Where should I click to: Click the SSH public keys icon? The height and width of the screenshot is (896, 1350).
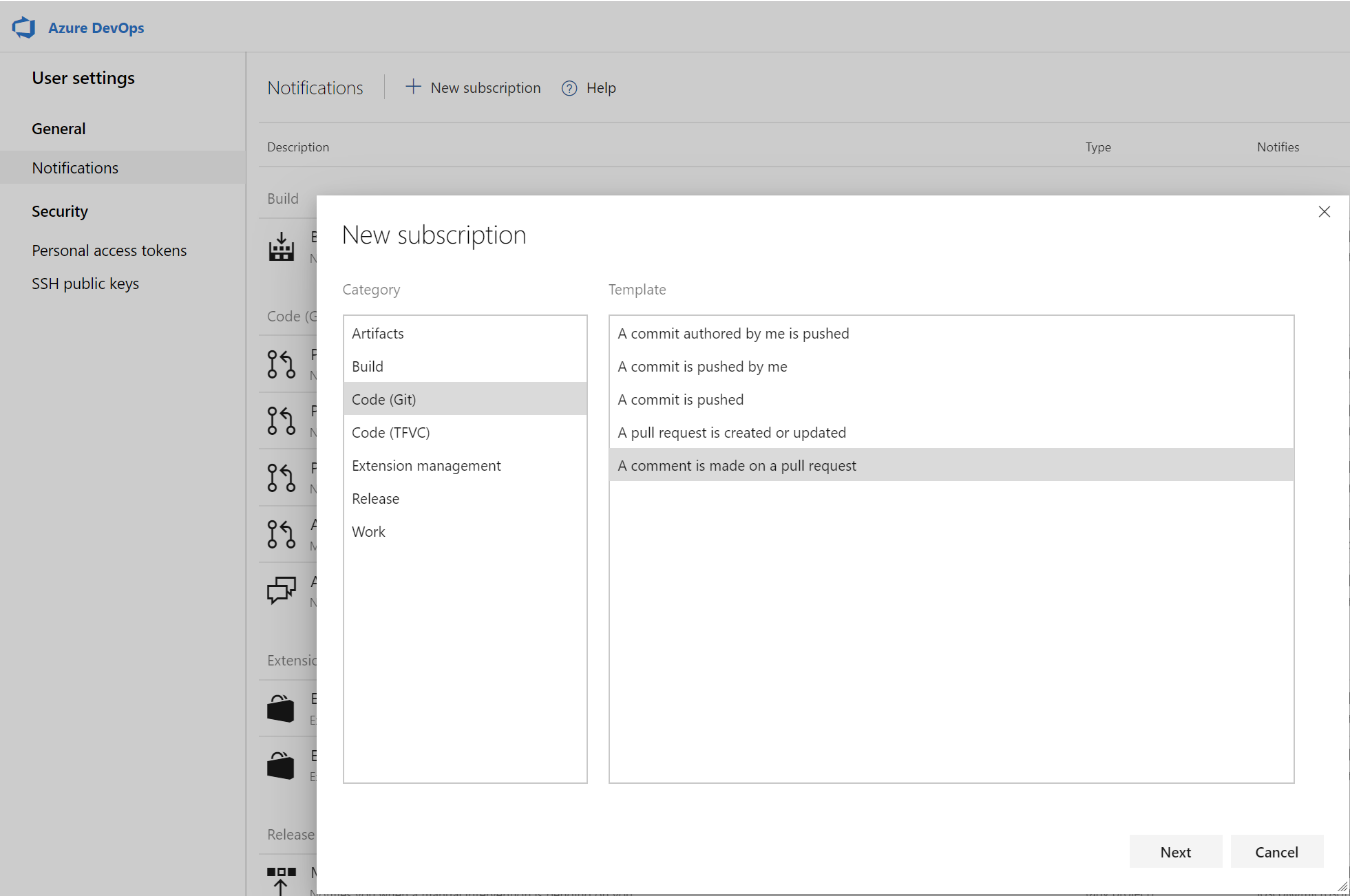click(86, 283)
